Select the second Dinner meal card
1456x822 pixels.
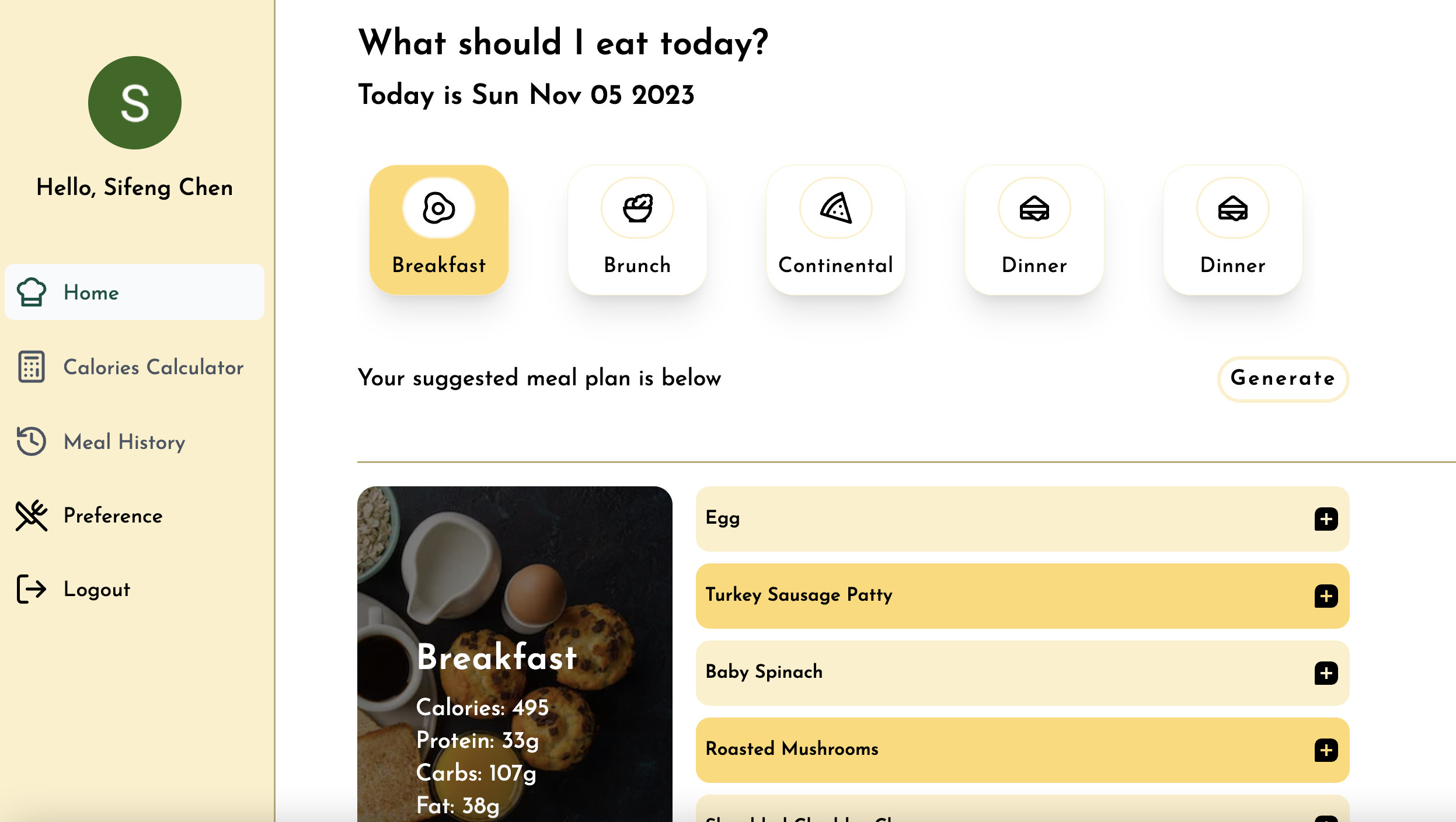tap(1232, 230)
